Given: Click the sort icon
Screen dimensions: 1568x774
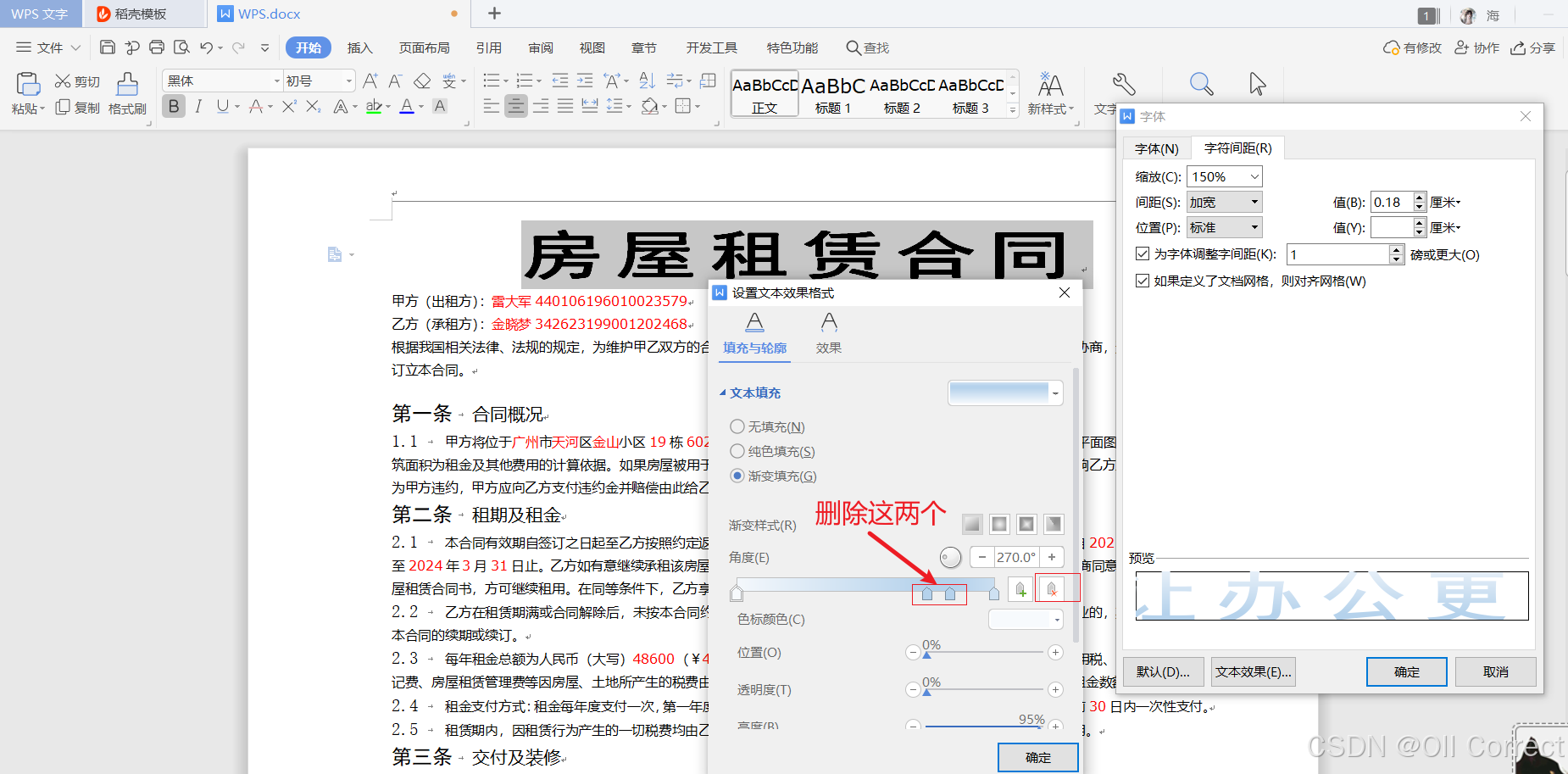Looking at the screenshot, I should [x=647, y=81].
